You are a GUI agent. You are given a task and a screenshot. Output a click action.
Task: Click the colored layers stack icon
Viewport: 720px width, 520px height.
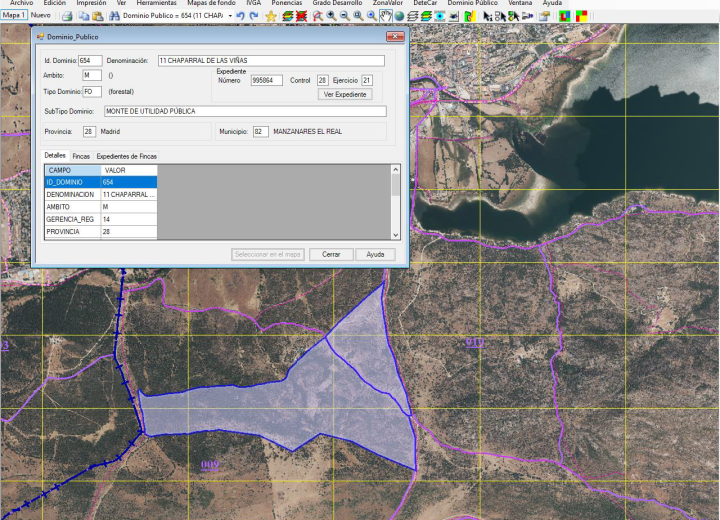(288, 17)
